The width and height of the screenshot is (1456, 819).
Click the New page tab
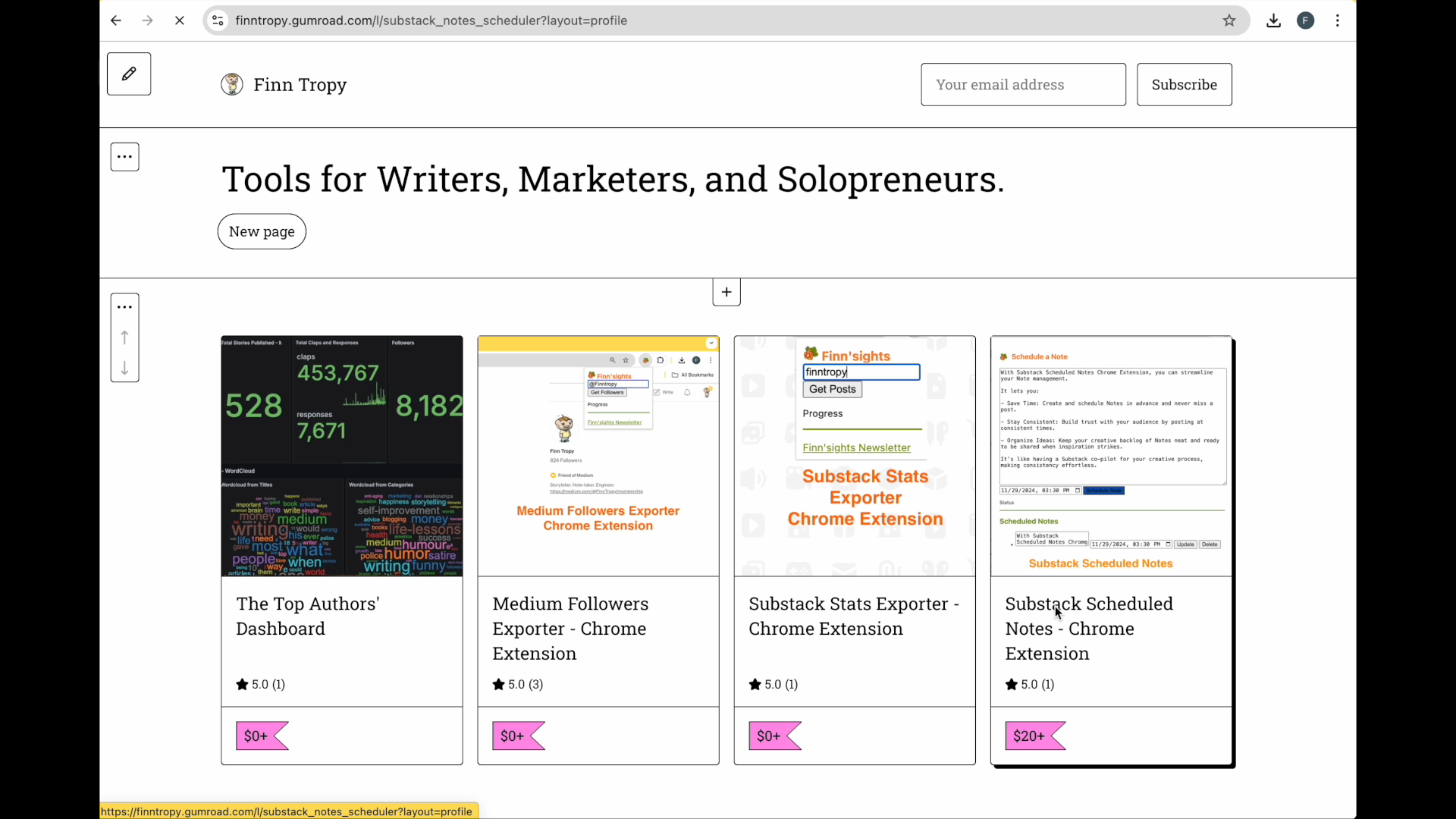coord(262,231)
